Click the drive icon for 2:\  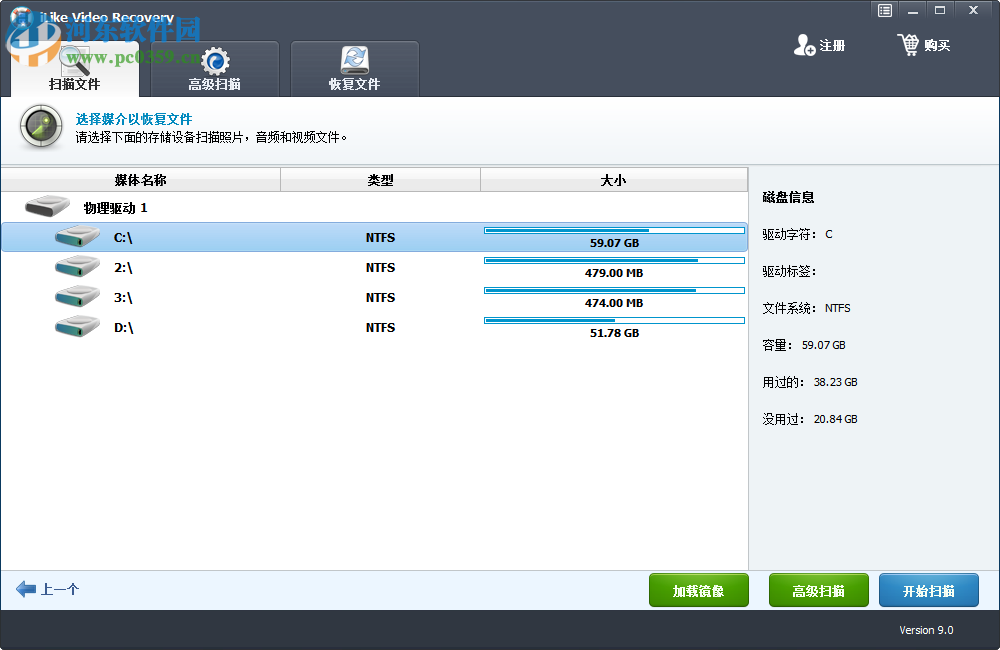pyautogui.click(x=76, y=267)
